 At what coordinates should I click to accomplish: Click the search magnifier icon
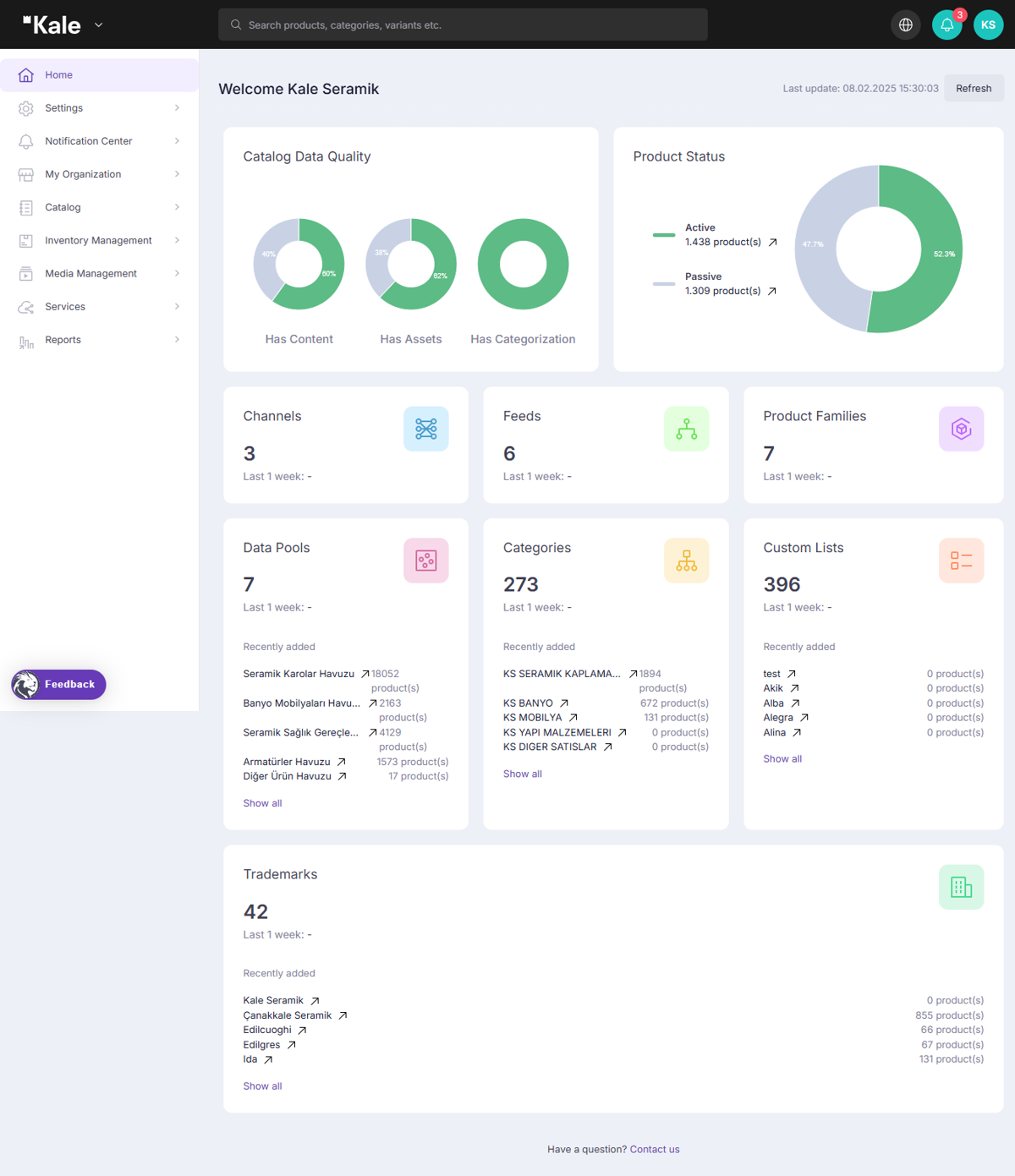pyautogui.click(x=236, y=25)
